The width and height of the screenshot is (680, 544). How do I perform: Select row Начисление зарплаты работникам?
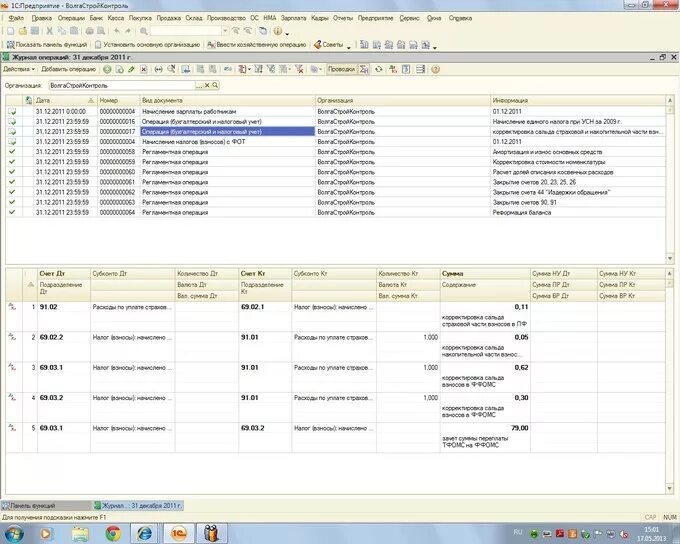tap(336, 111)
